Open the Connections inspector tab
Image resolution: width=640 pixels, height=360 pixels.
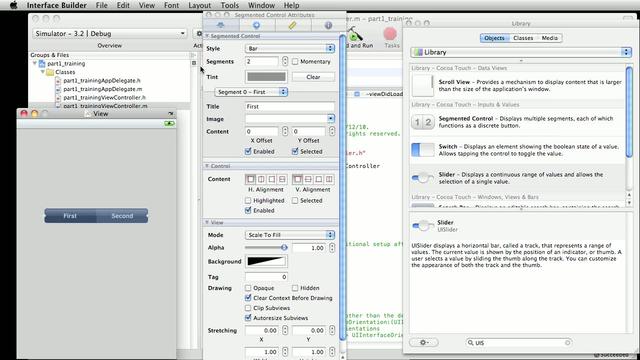point(256,25)
